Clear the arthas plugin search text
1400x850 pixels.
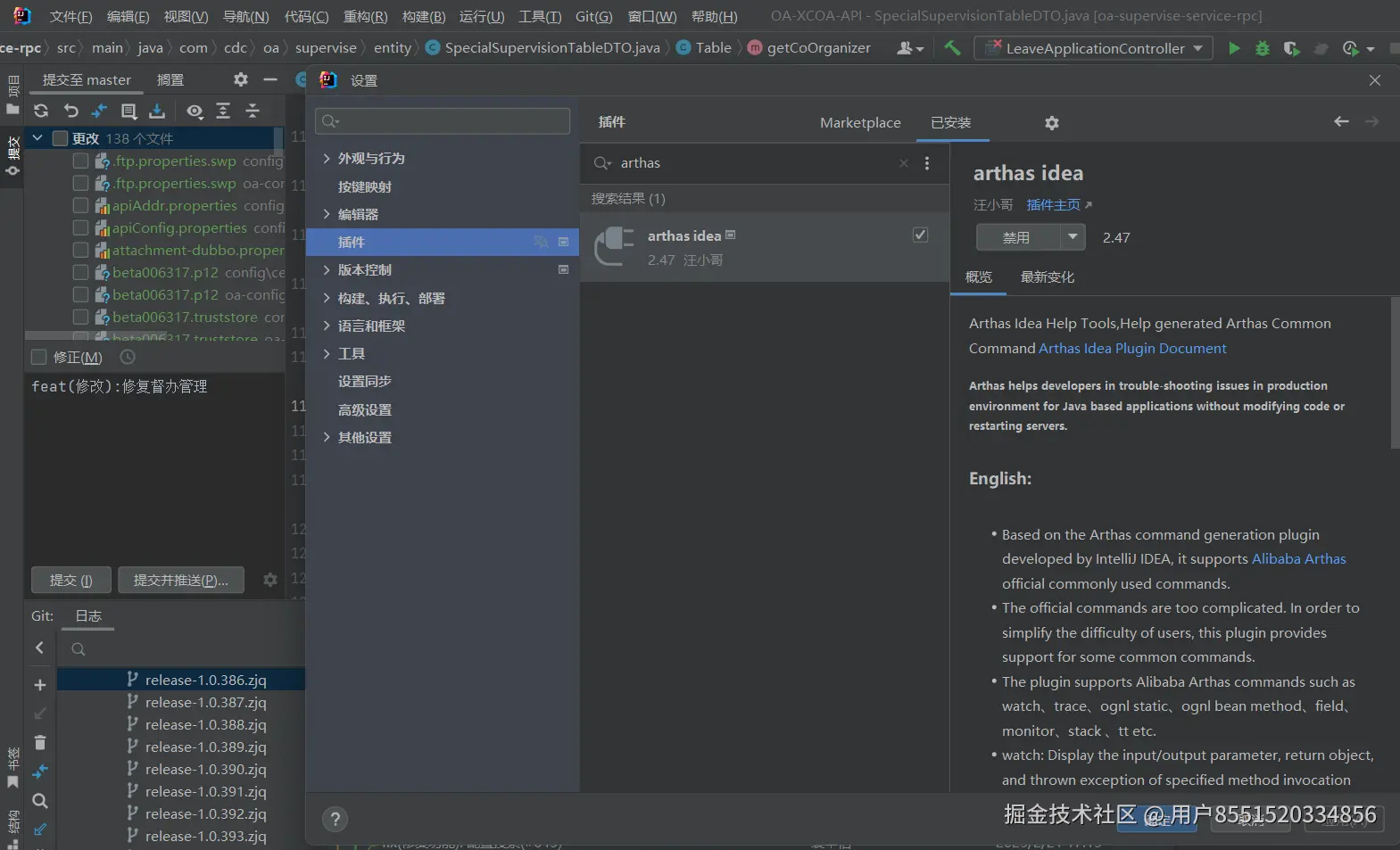tap(904, 163)
